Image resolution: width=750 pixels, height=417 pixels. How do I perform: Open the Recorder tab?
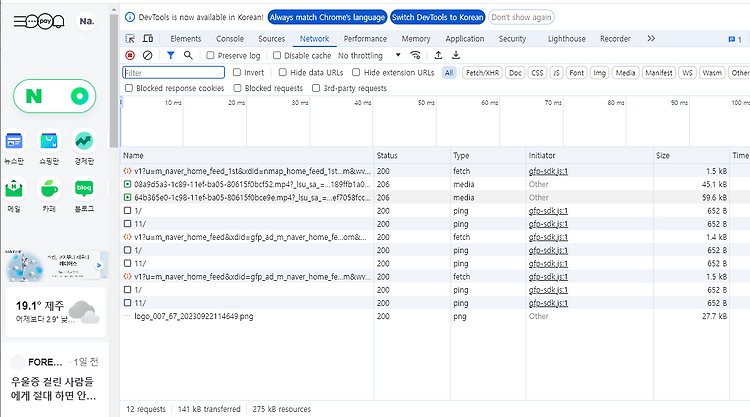click(615, 39)
